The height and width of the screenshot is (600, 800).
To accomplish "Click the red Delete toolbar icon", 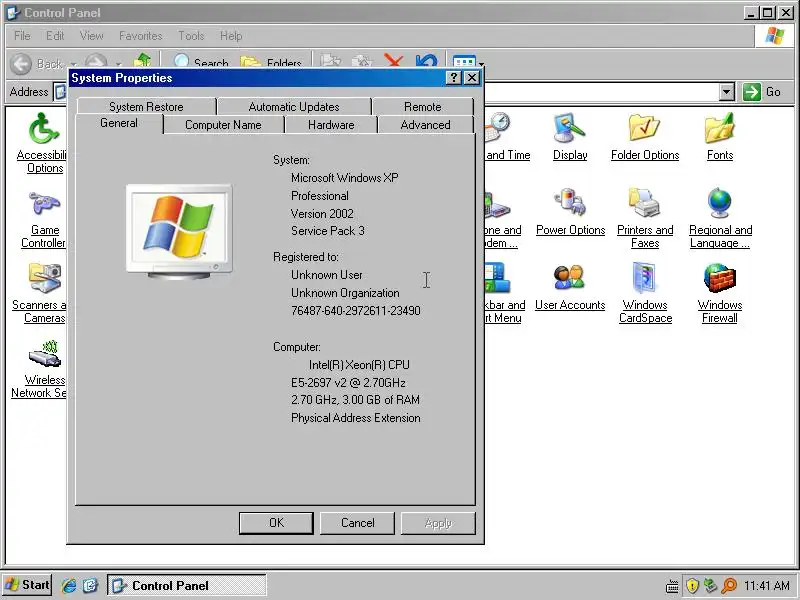I will pyautogui.click(x=393, y=60).
